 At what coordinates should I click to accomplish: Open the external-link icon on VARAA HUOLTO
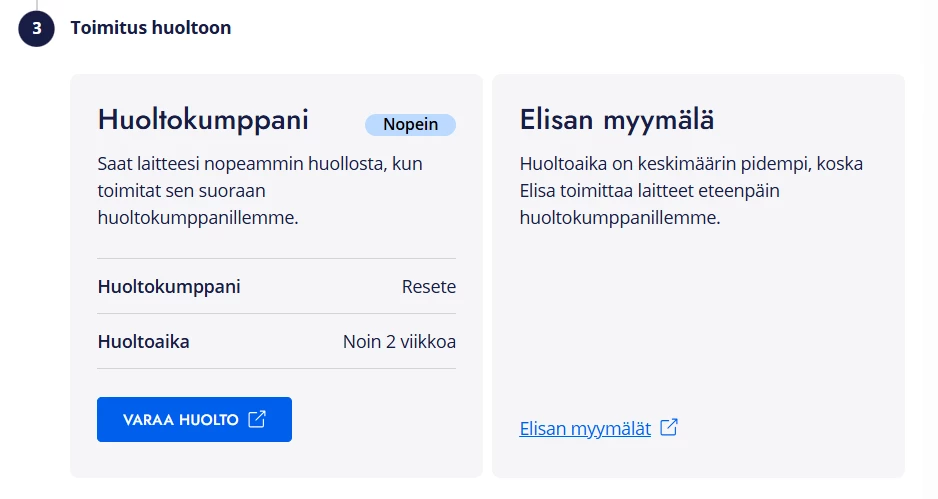[257, 419]
